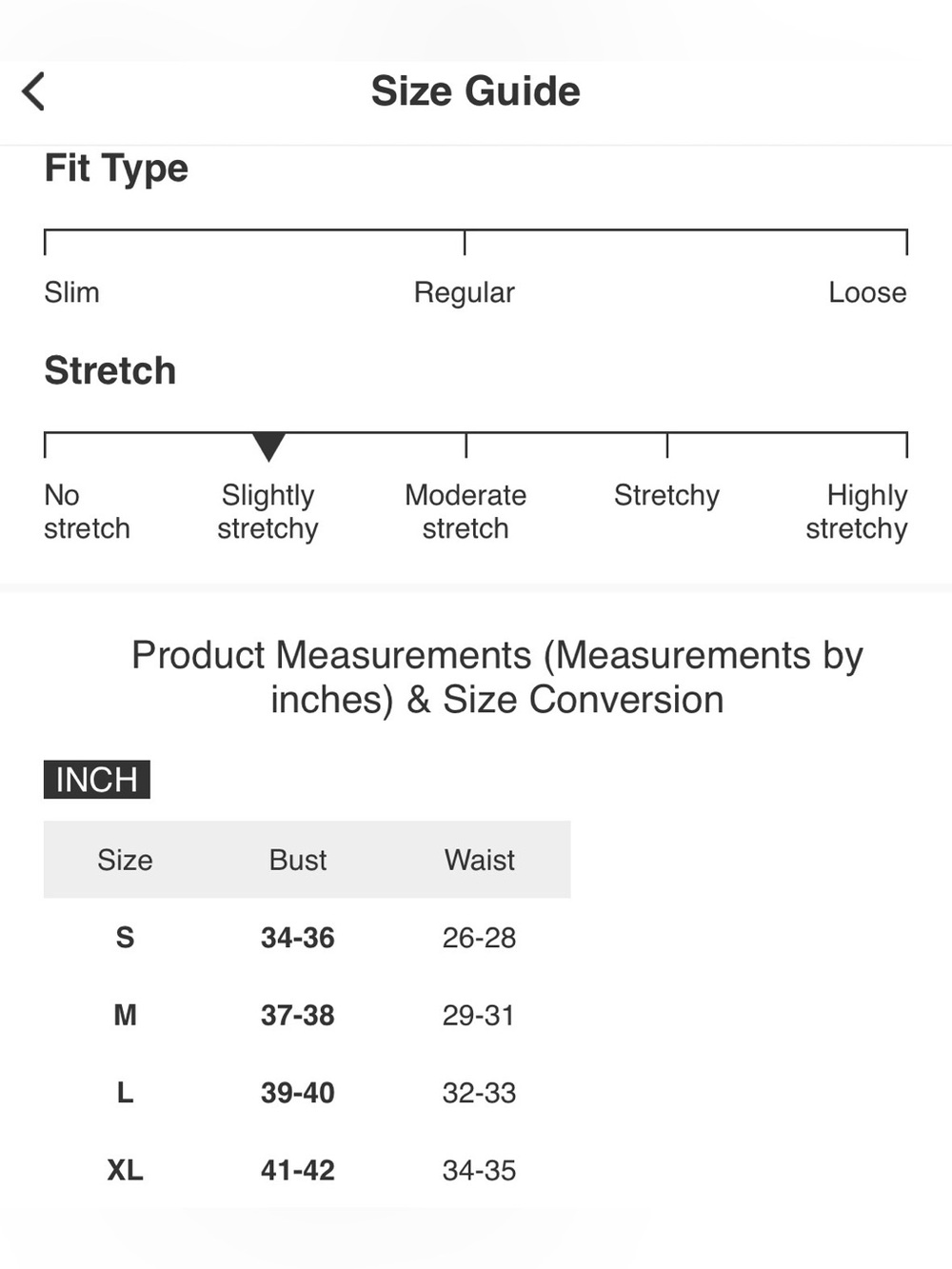
Task: Click the L waist value 32-33
Action: click(x=479, y=1093)
